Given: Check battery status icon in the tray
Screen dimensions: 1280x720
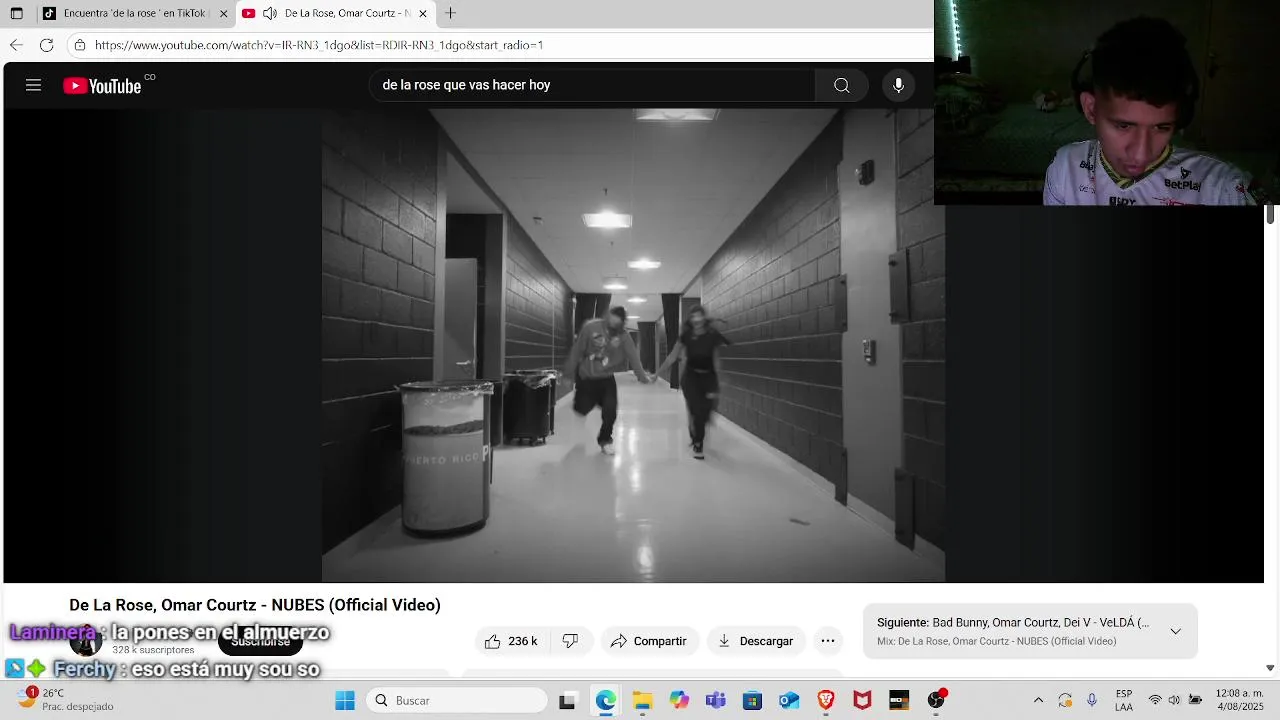Looking at the screenshot, I should 1195,701.
